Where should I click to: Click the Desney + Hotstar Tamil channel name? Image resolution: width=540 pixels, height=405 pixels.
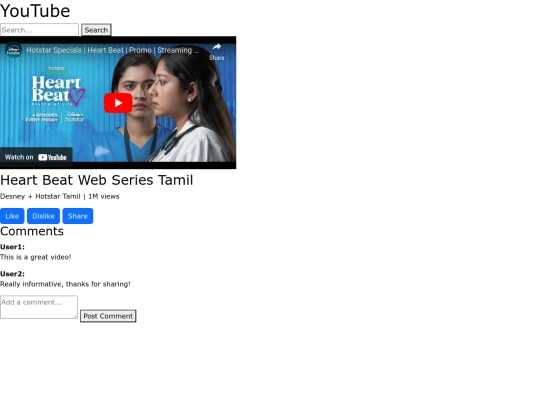pyautogui.click(x=40, y=196)
